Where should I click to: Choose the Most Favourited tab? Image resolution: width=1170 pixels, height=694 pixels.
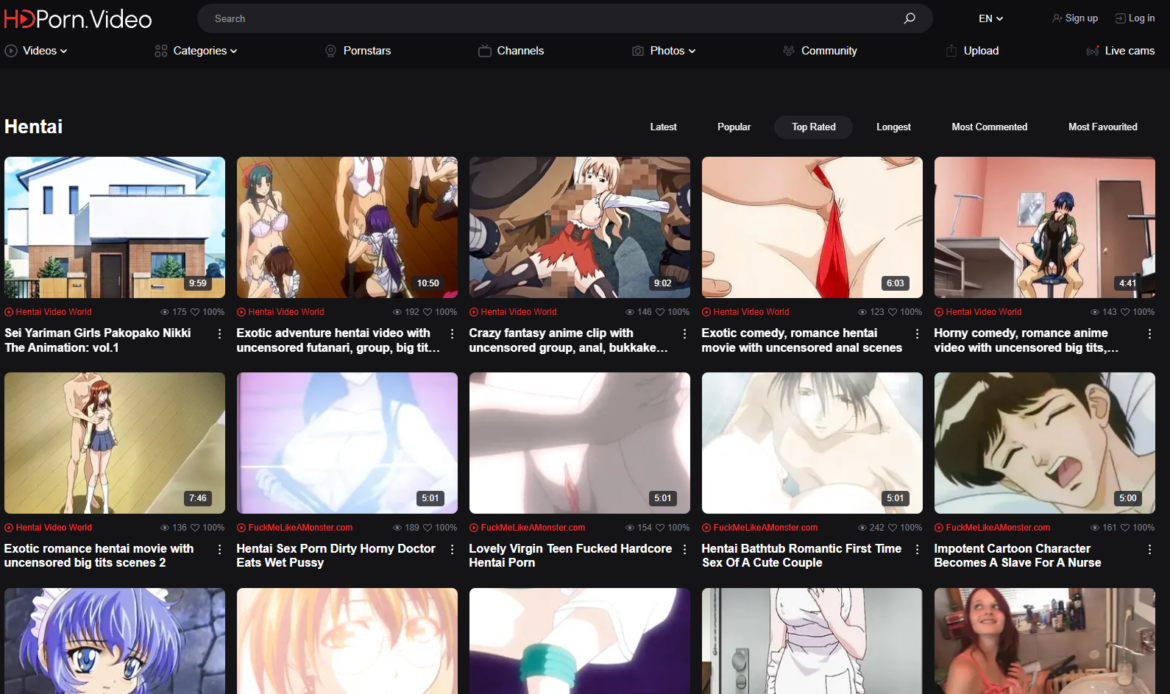pos(1102,127)
